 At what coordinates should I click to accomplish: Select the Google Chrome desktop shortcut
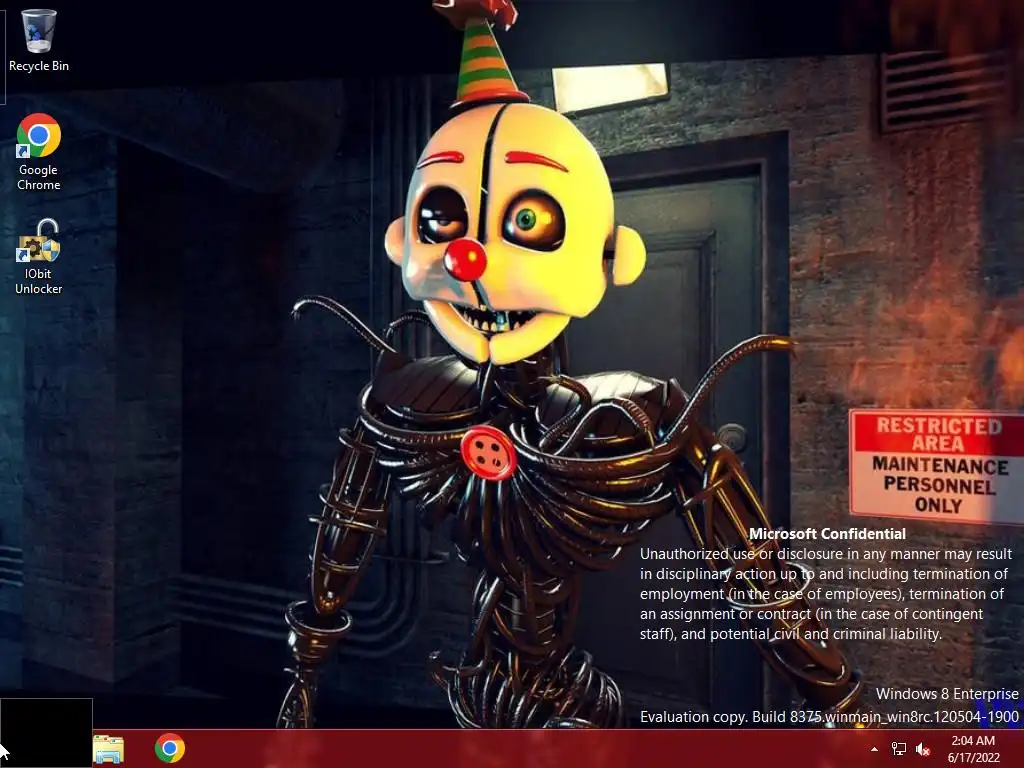[x=39, y=152]
